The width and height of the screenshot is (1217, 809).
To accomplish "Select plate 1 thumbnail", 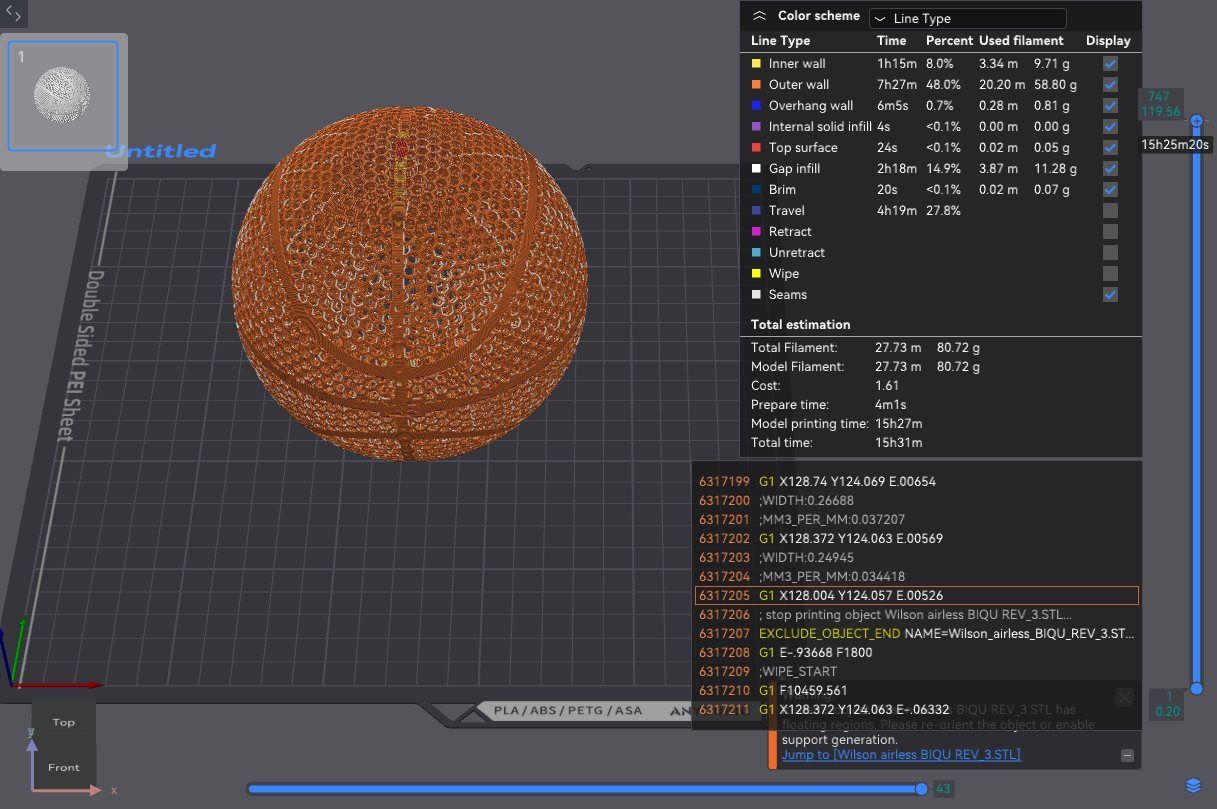I will 63,95.
